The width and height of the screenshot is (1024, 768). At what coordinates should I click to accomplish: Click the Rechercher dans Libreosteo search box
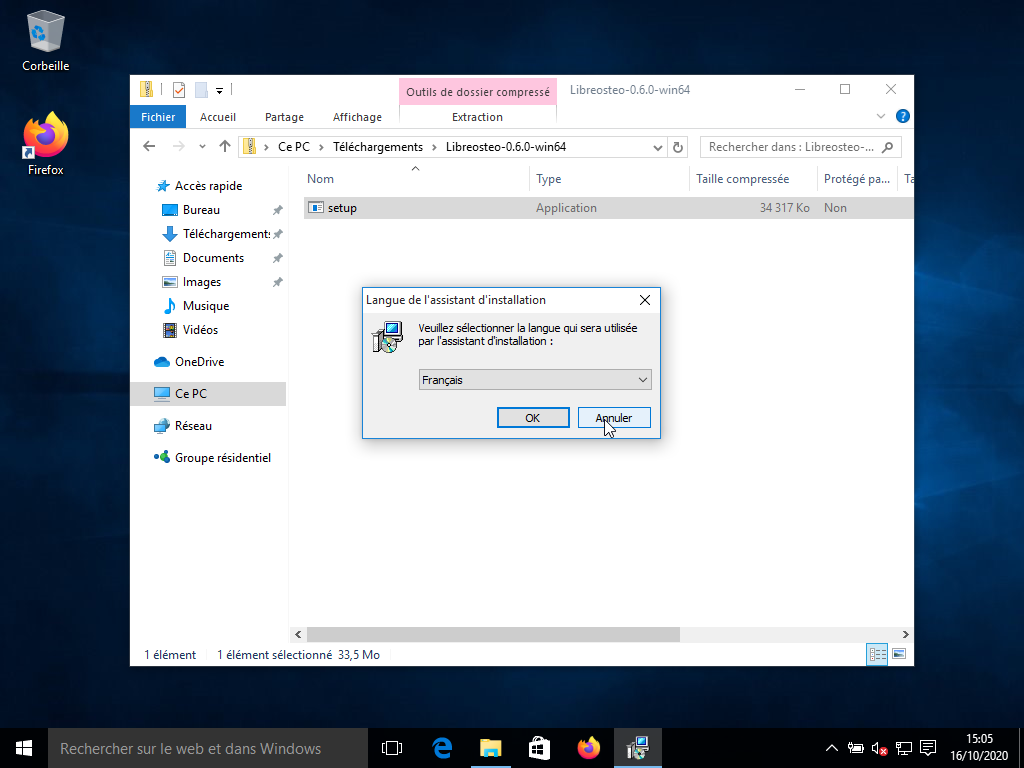click(801, 147)
